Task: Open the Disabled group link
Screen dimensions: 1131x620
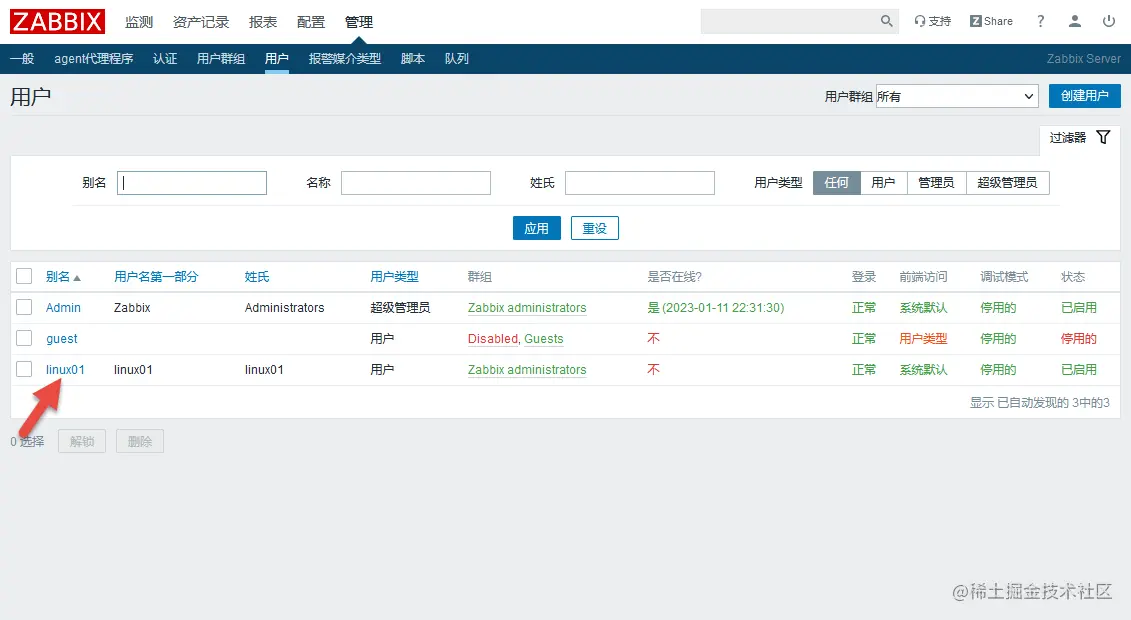Action: (x=493, y=339)
